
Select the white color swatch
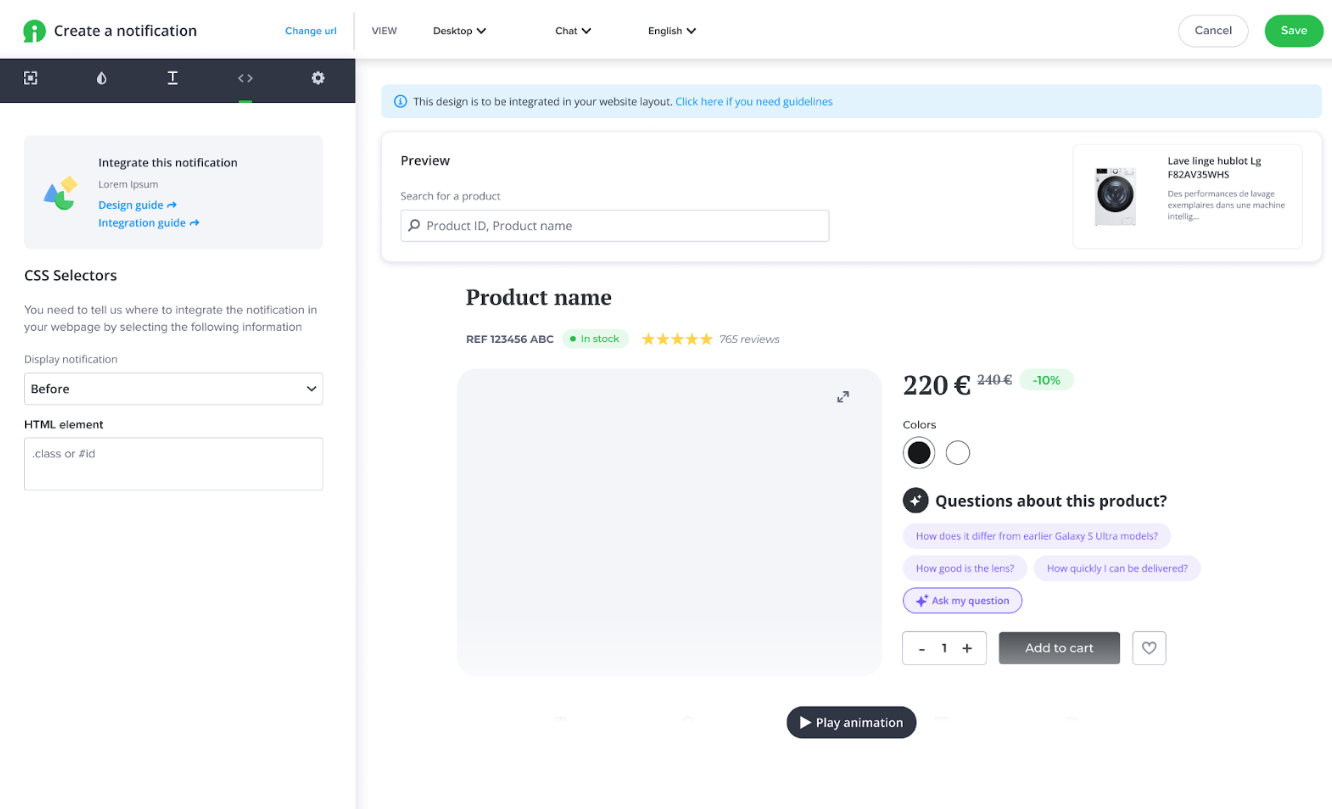point(958,453)
